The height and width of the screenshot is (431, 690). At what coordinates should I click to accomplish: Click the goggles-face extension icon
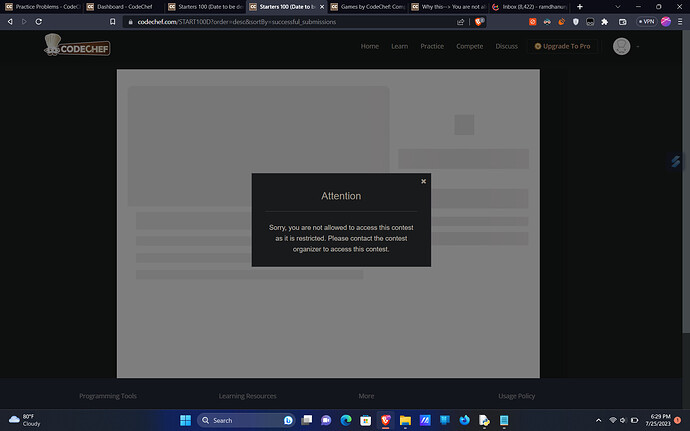coord(547,22)
